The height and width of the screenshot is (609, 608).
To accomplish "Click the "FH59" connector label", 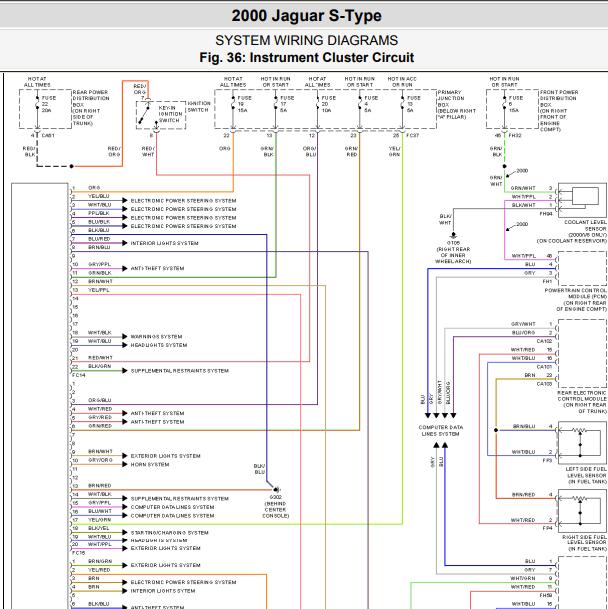I will coord(546,595).
